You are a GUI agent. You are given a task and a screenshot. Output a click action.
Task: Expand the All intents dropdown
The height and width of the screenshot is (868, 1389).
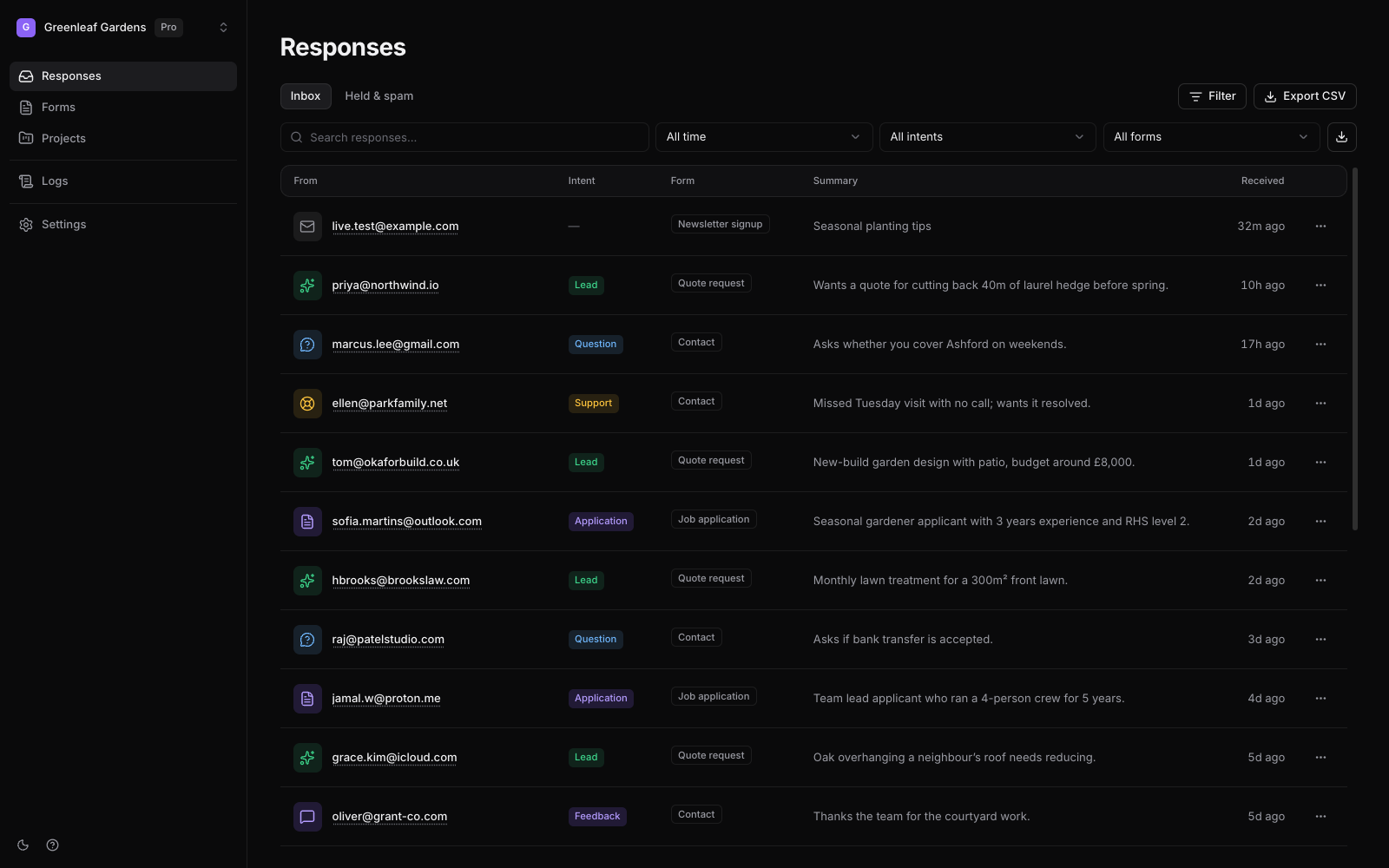point(987,137)
